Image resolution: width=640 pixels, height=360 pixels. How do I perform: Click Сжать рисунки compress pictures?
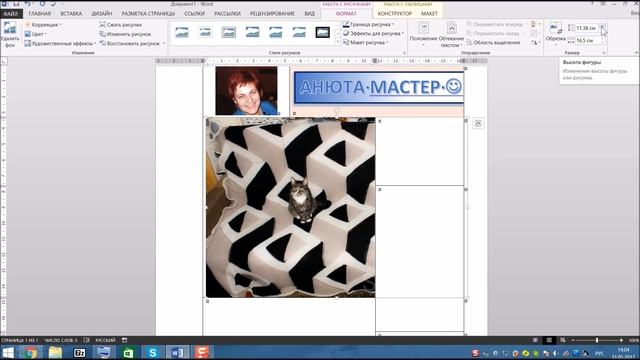pyautogui.click(x=121, y=25)
